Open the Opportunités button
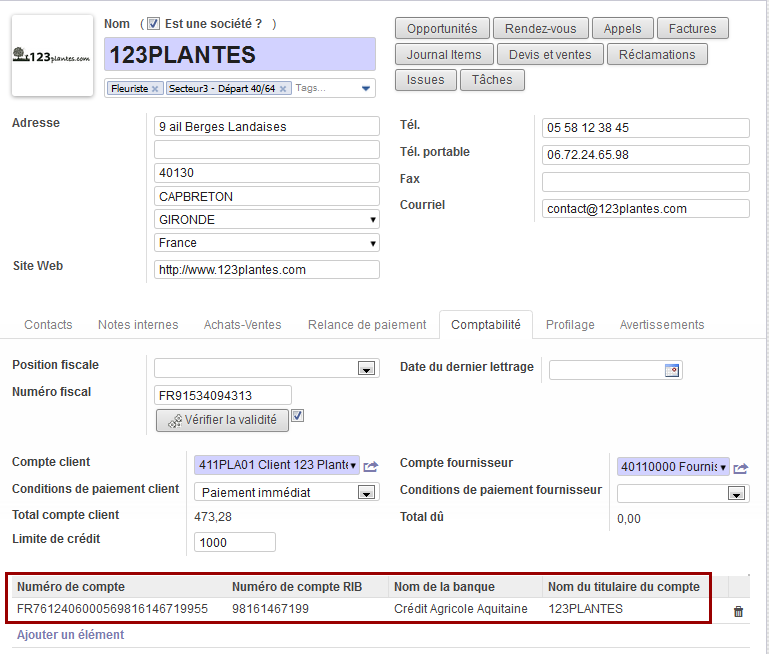769x654 pixels. pos(442,28)
